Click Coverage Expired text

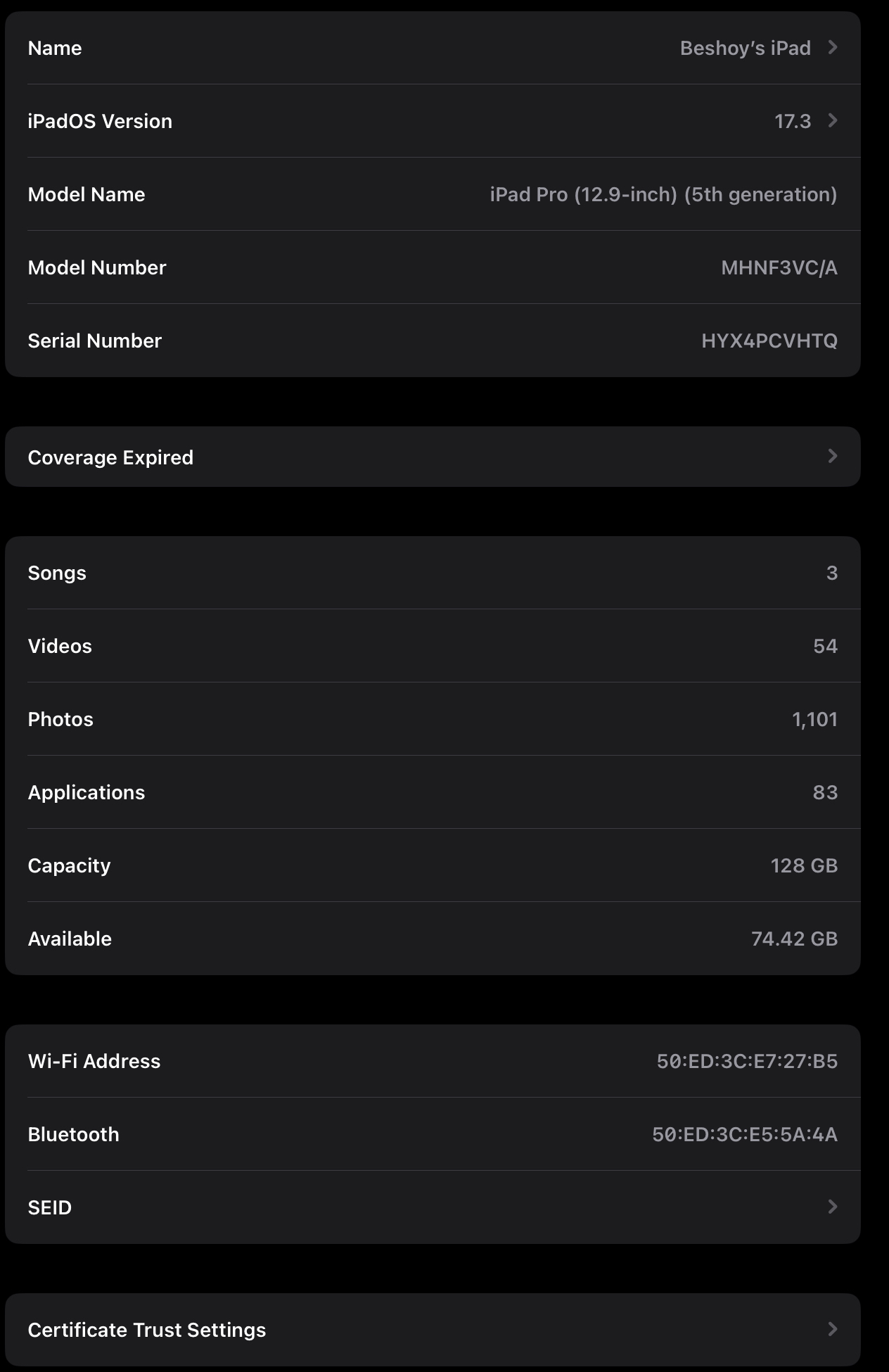coord(110,457)
